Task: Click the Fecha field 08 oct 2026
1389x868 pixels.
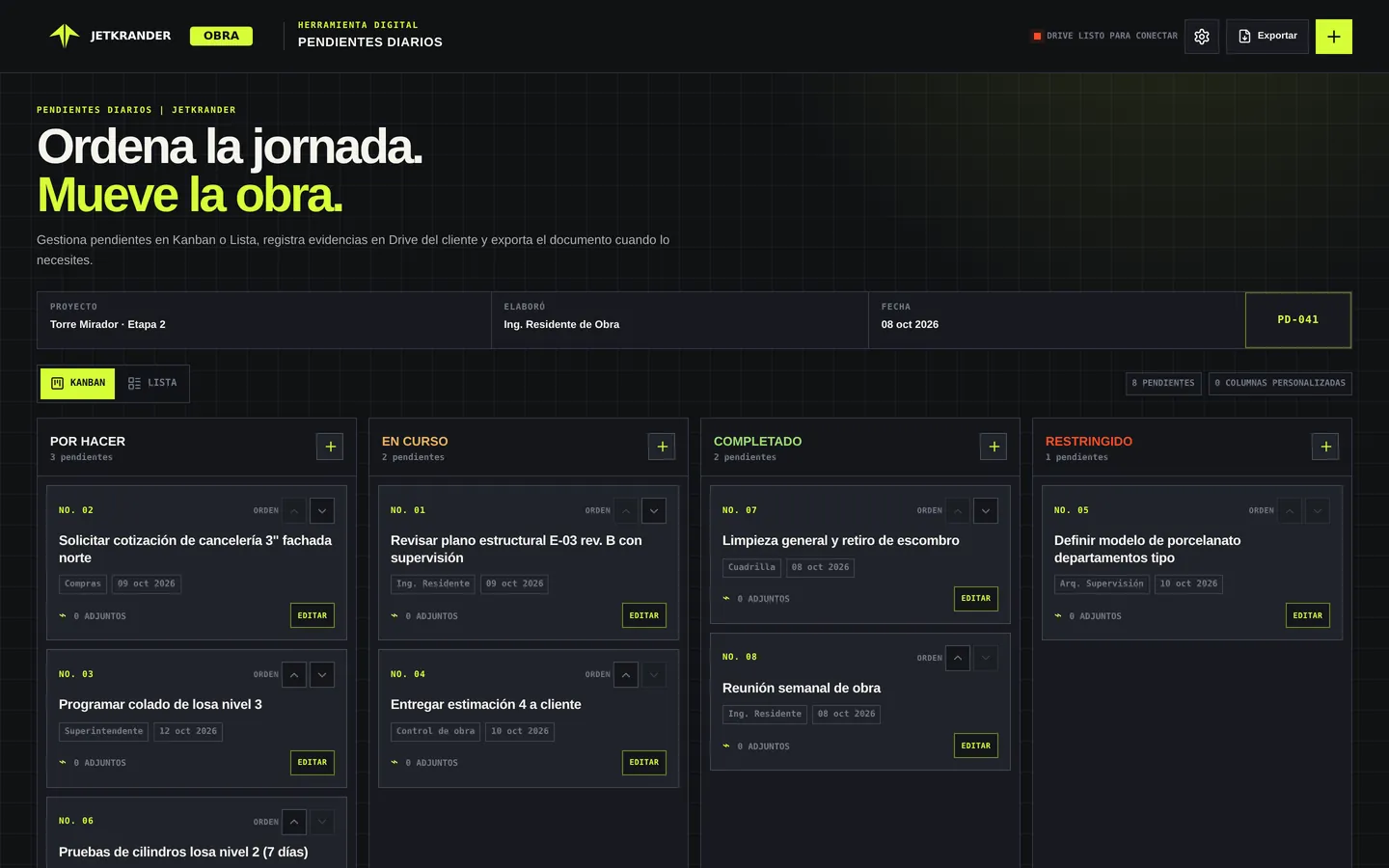Action: (1056, 320)
